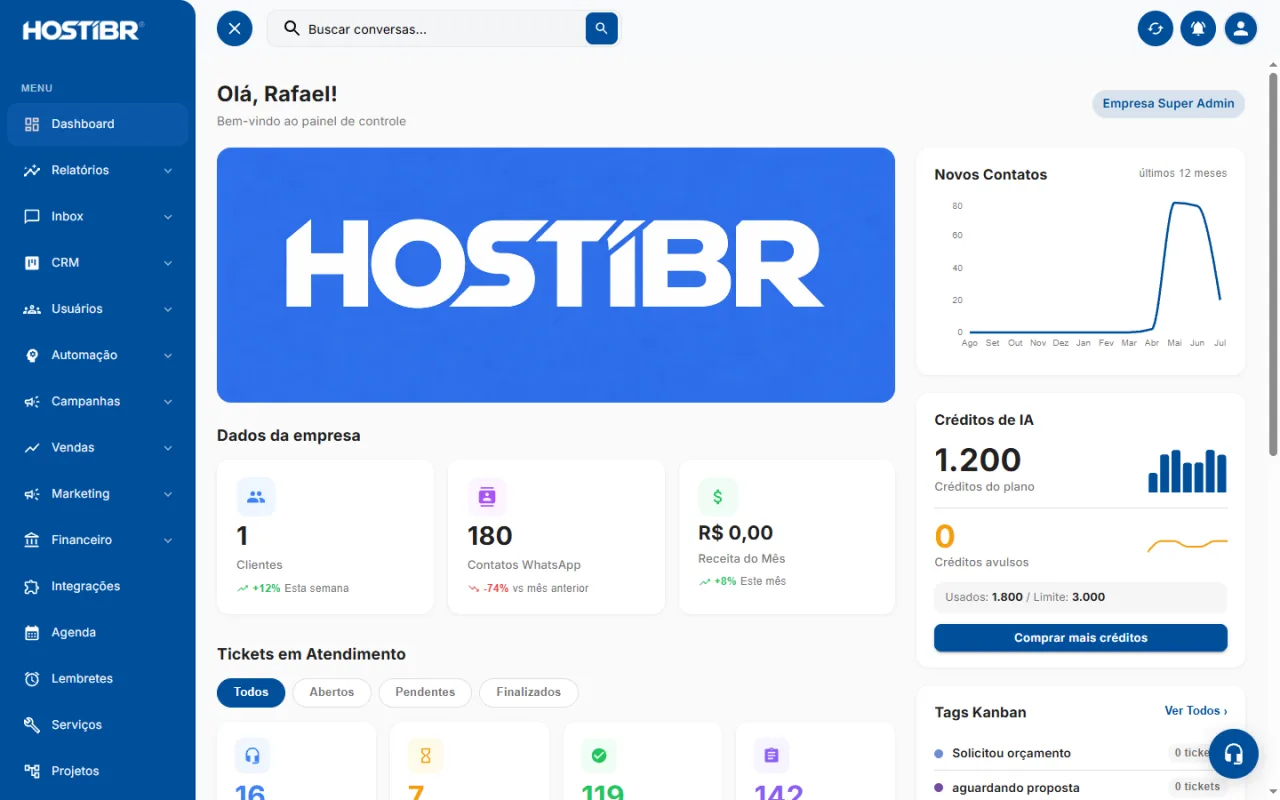Expand the Relatórios submenu chevron
The width and height of the screenshot is (1280, 800).
tap(168, 171)
